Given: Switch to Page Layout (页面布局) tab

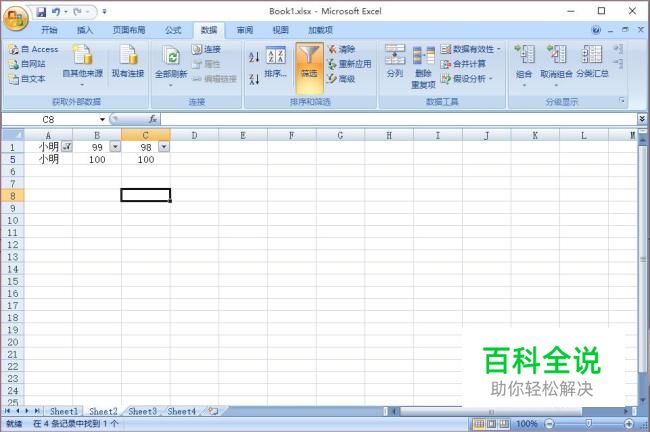Looking at the screenshot, I should click(129, 30).
